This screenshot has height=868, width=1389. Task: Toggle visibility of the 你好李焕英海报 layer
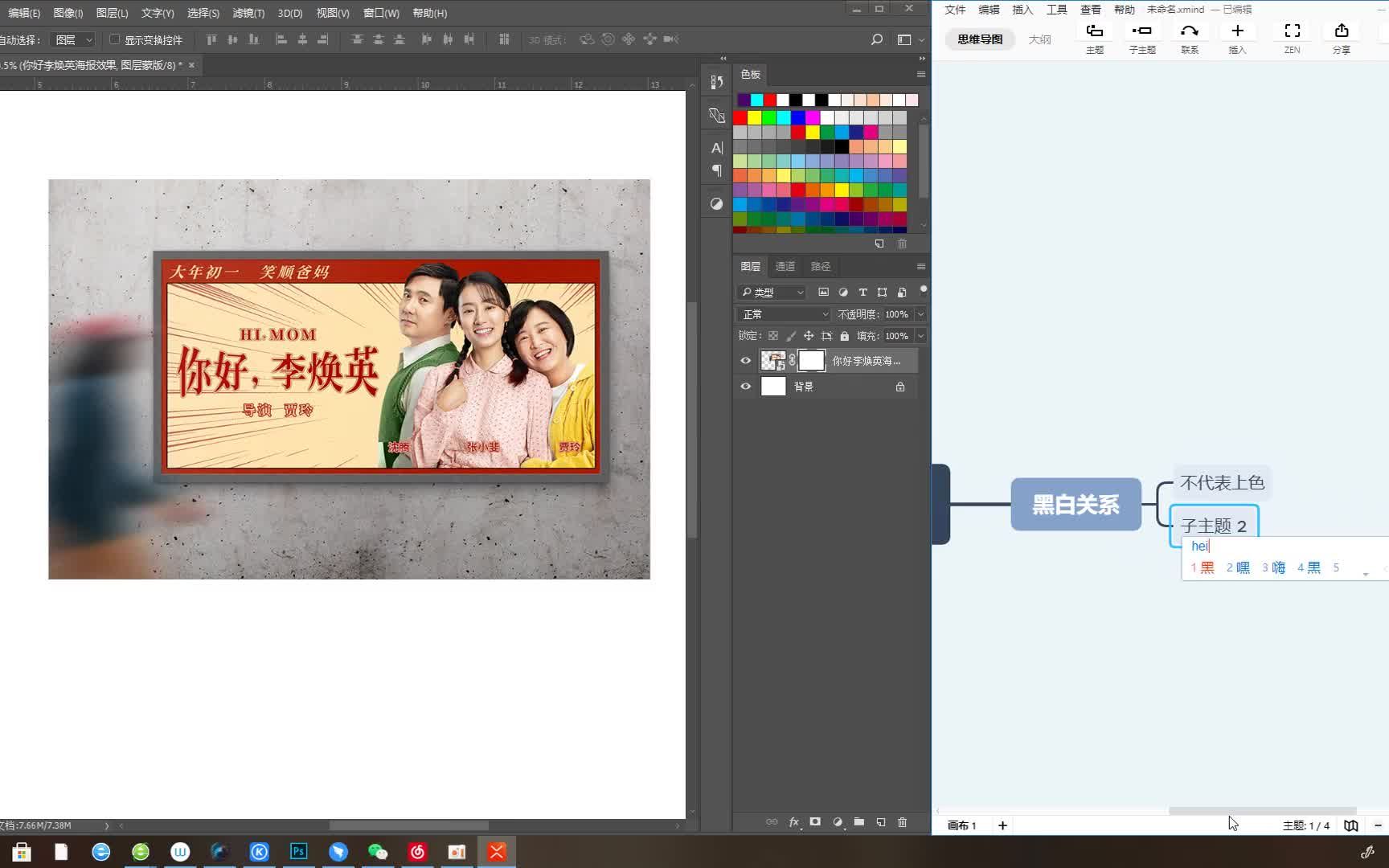tap(745, 360)
